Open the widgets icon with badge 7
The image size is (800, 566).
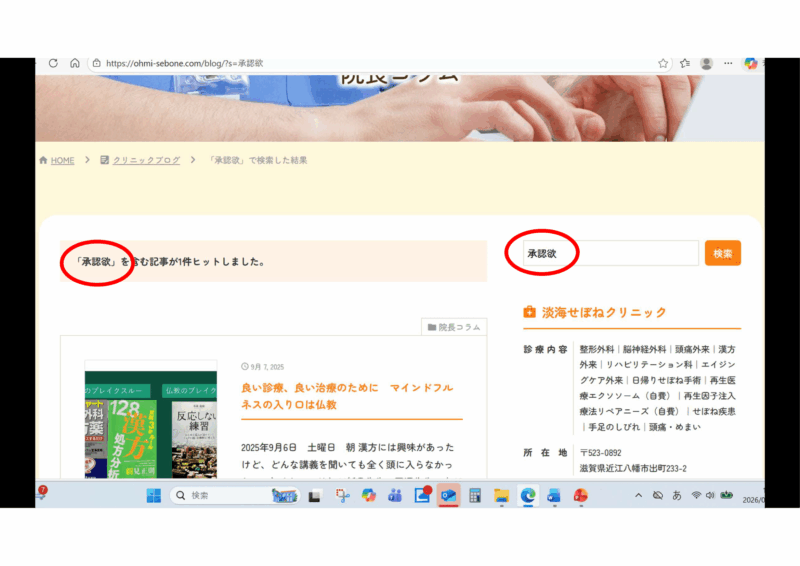pyautogui.click(x=42, y=493)
